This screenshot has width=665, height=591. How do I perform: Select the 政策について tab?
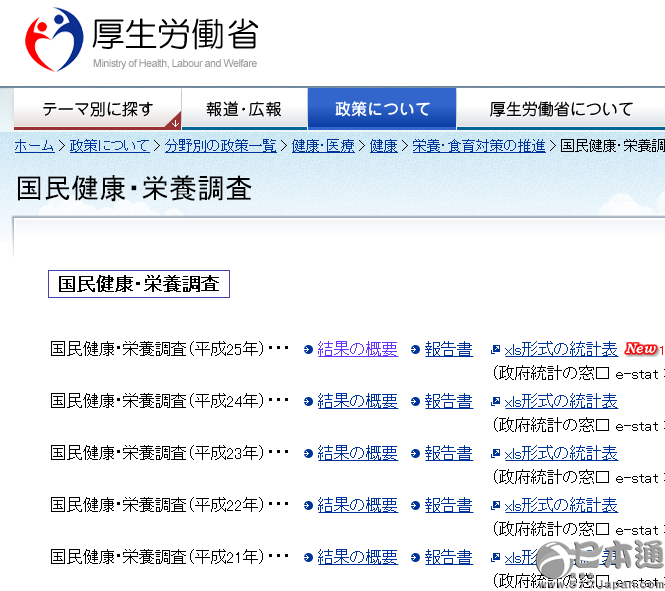tap(382, 109)
